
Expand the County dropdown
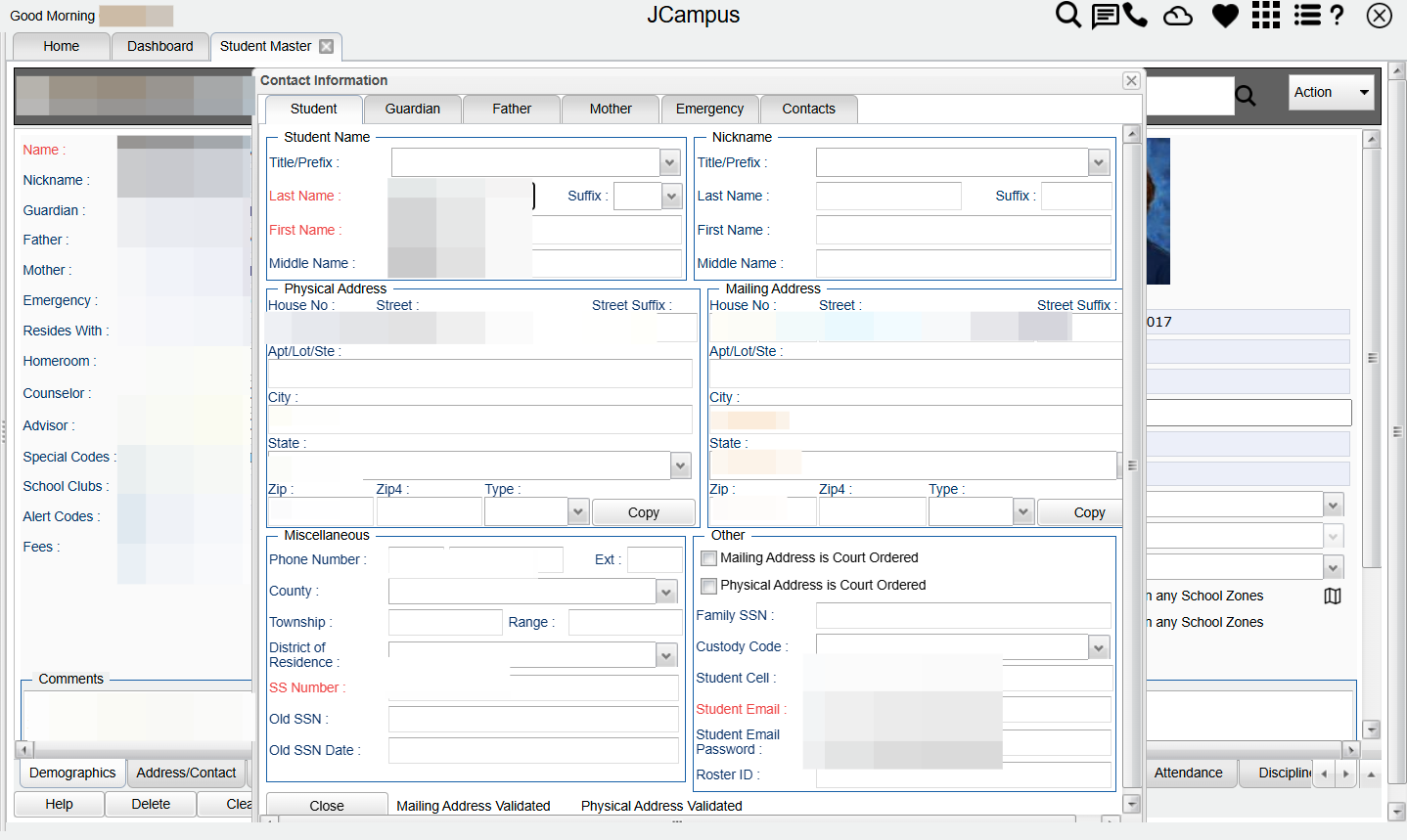click(666, 592)
